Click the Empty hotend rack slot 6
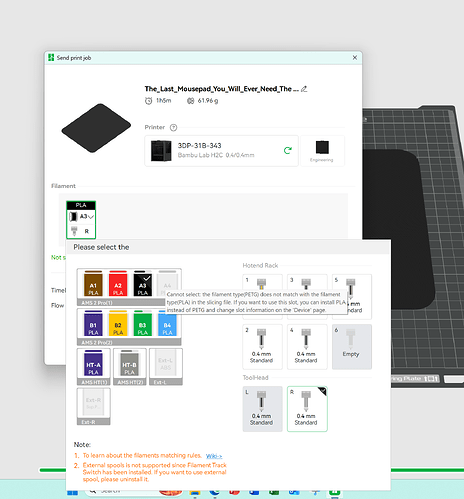Image resolution: width=464 pixels, height=499 pixels. (x=352, y=347)
